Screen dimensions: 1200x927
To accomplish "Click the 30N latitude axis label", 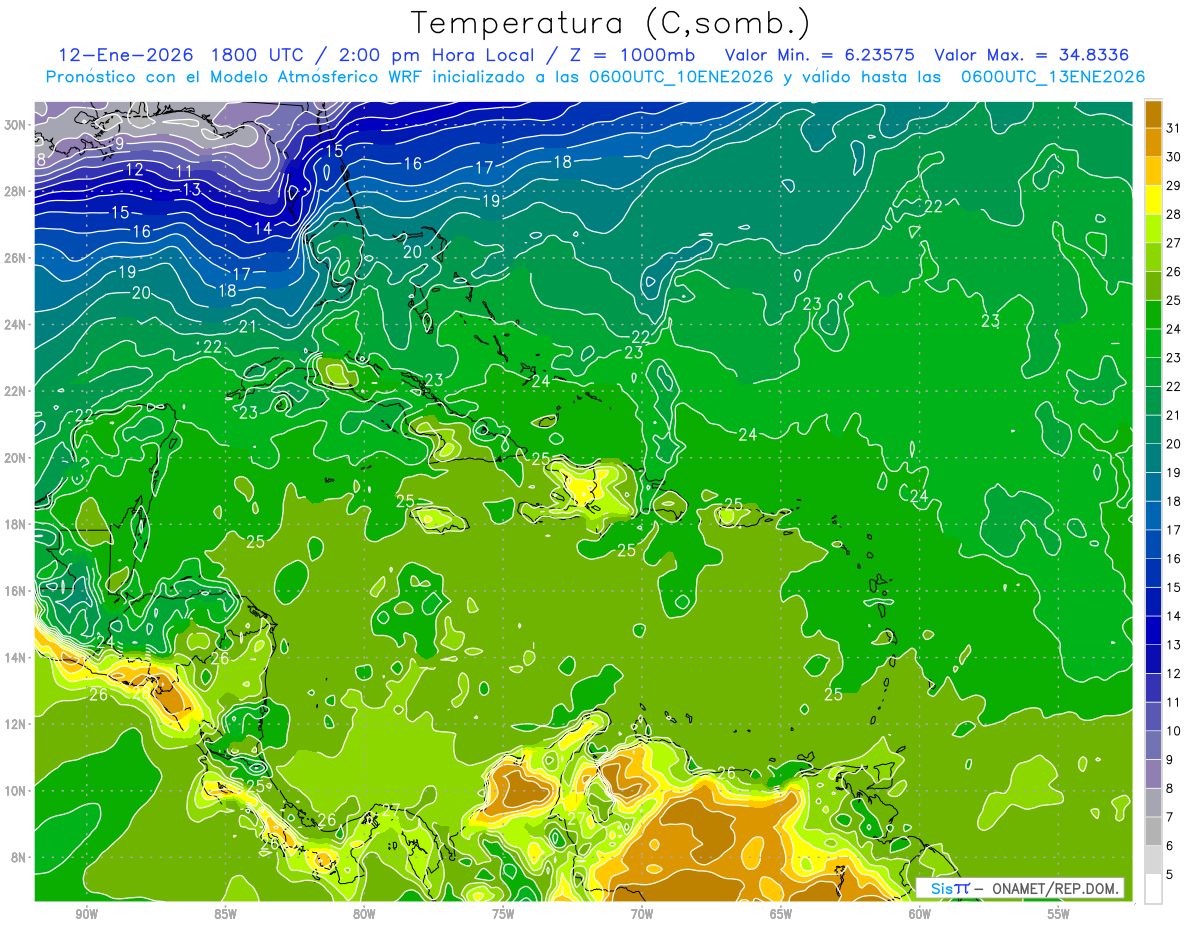I will (17, 124).
